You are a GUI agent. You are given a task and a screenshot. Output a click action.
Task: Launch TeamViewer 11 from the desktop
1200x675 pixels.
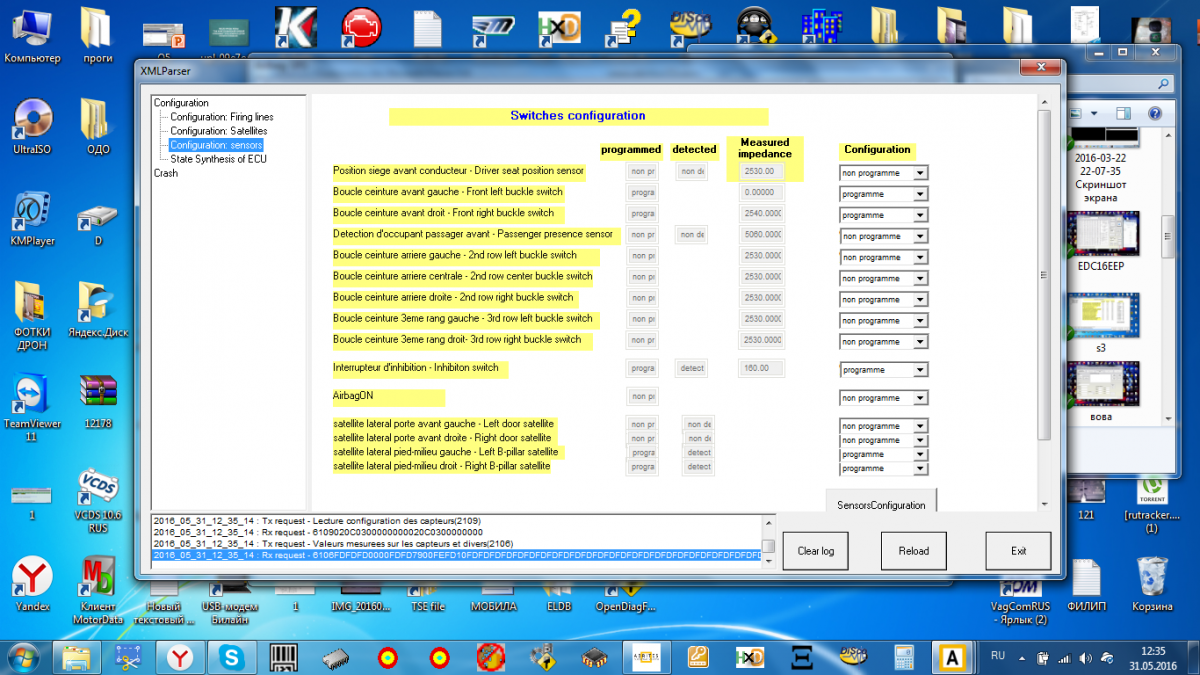click(32, 406)
